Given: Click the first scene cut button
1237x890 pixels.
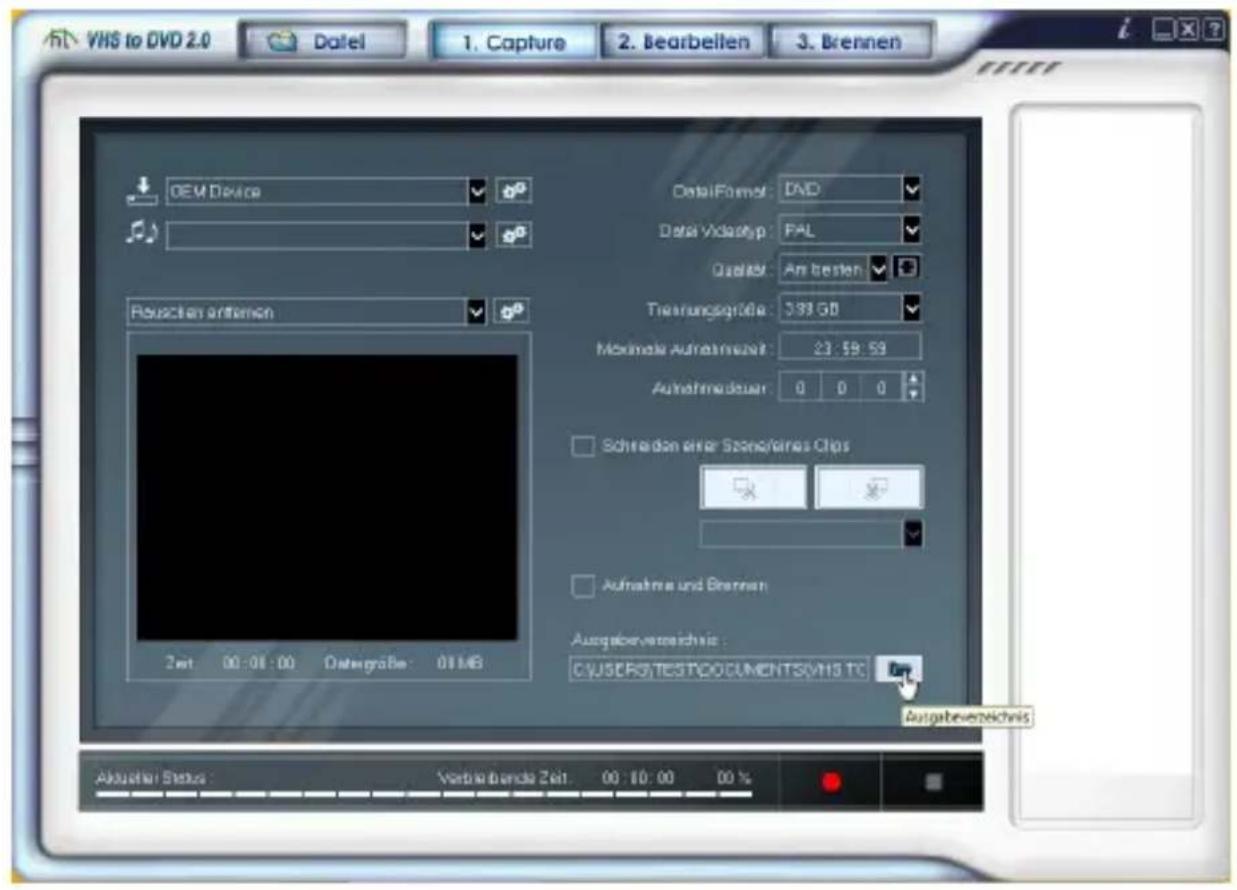Looking at the screenshot, I should 753,487.
